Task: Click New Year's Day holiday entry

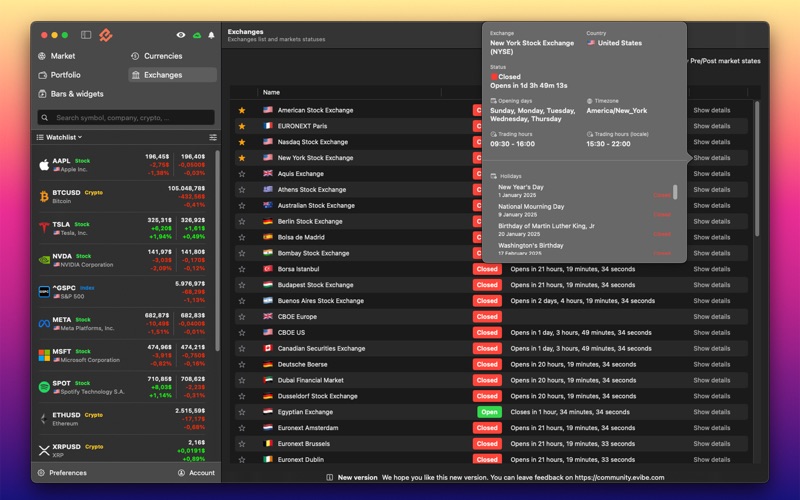Action: (x=584, y=191)
